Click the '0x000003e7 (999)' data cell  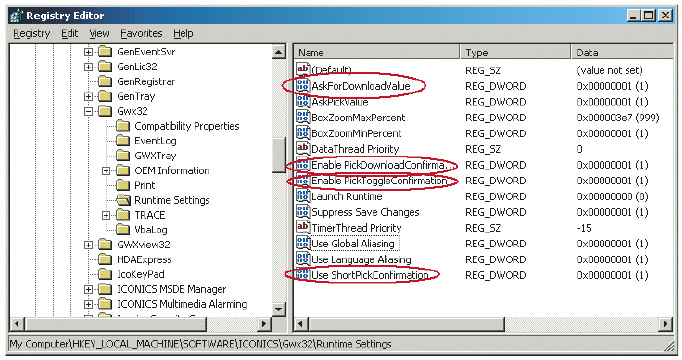pos(618,117)
